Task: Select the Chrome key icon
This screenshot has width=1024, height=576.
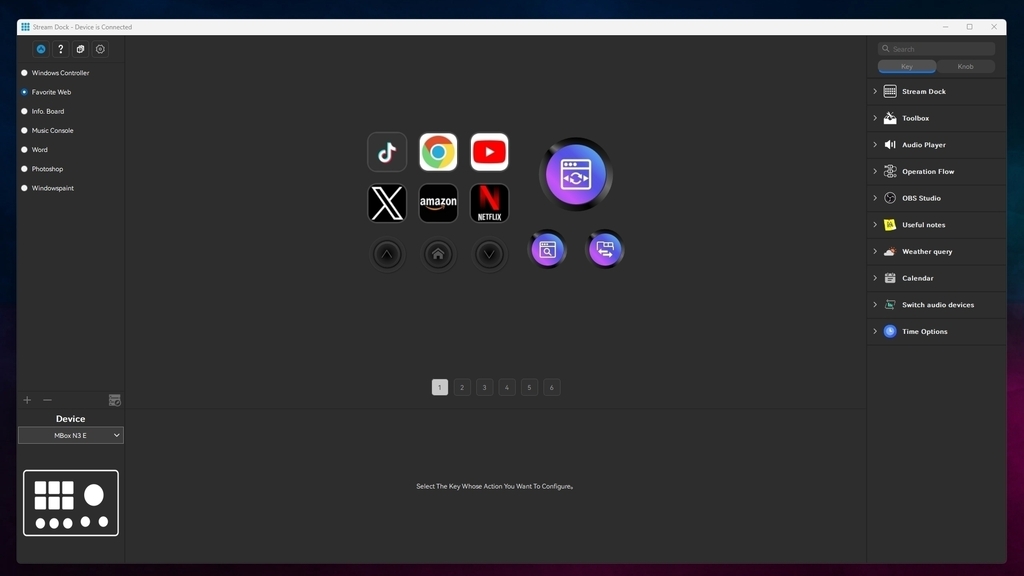Action: [x=438, y=152]
